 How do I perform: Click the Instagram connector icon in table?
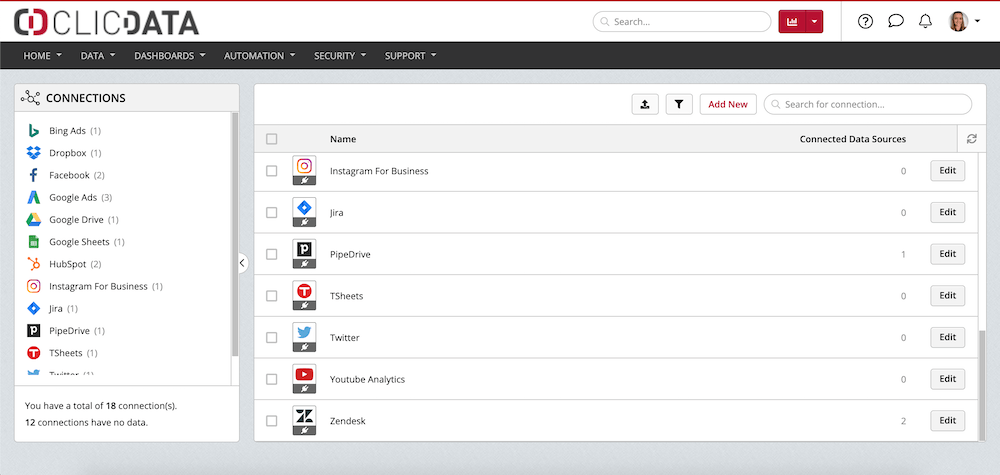(x=304, y=171)
